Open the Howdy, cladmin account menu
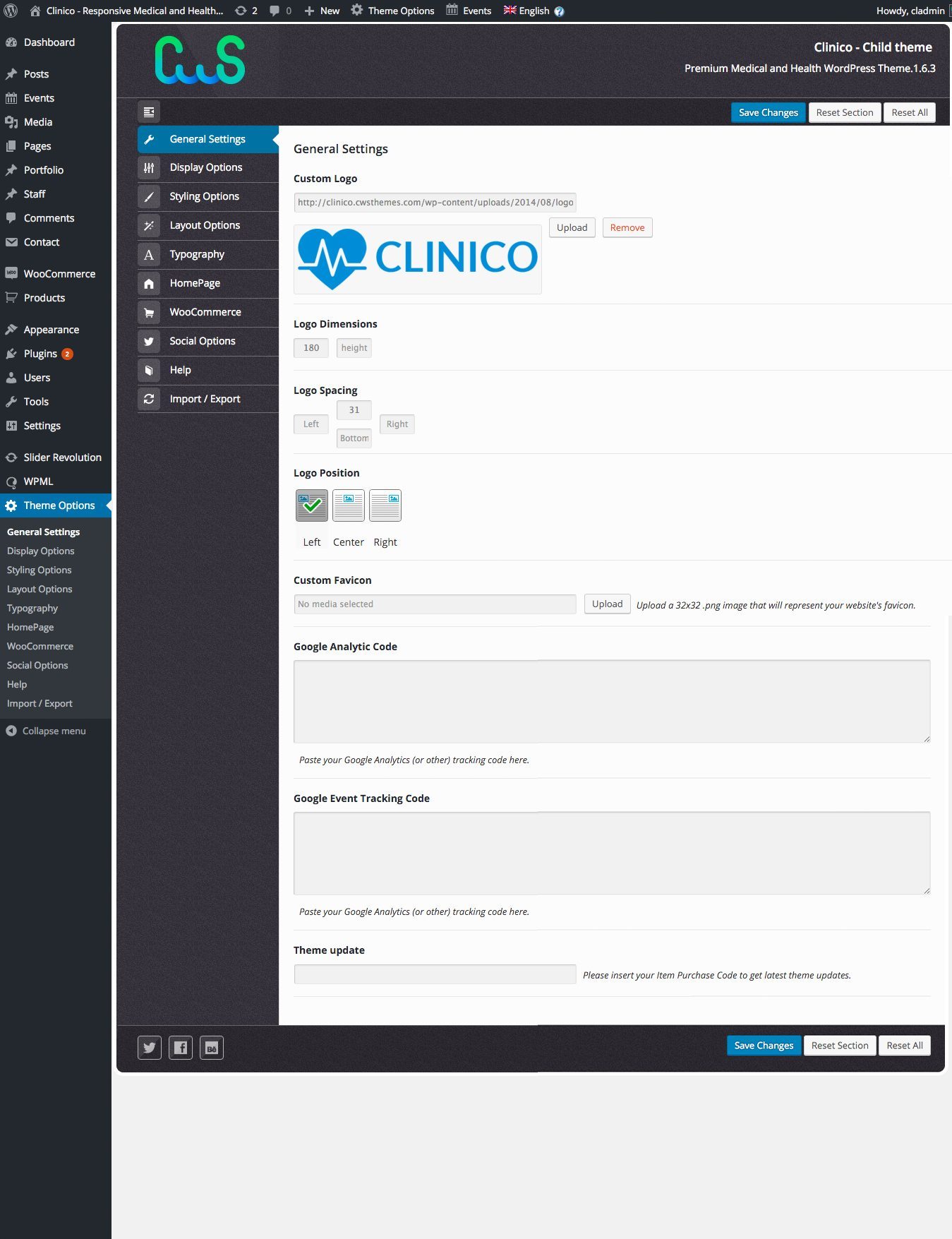 [912, 11]
